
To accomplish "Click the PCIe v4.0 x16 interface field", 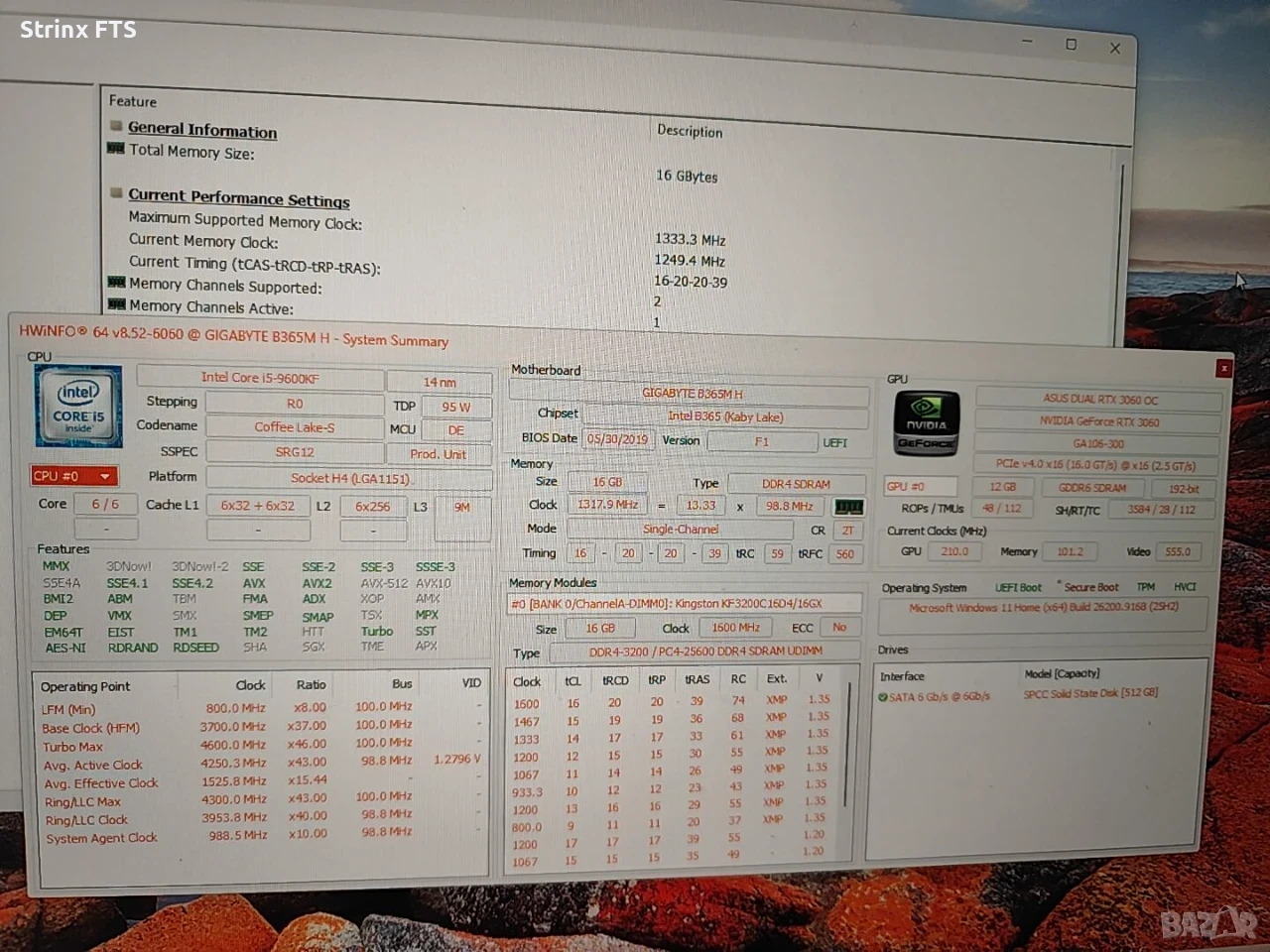I will pos(1096,466).
